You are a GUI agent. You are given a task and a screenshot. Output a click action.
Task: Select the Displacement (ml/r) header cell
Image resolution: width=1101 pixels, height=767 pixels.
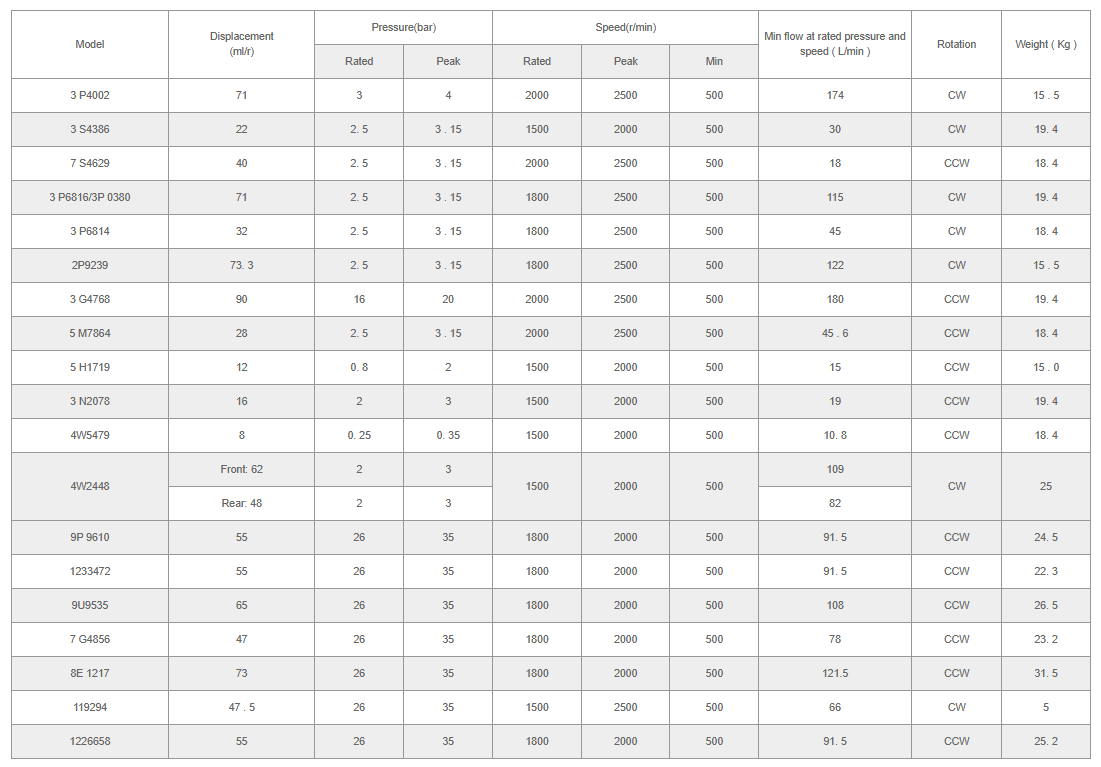[x=241, y=44]
